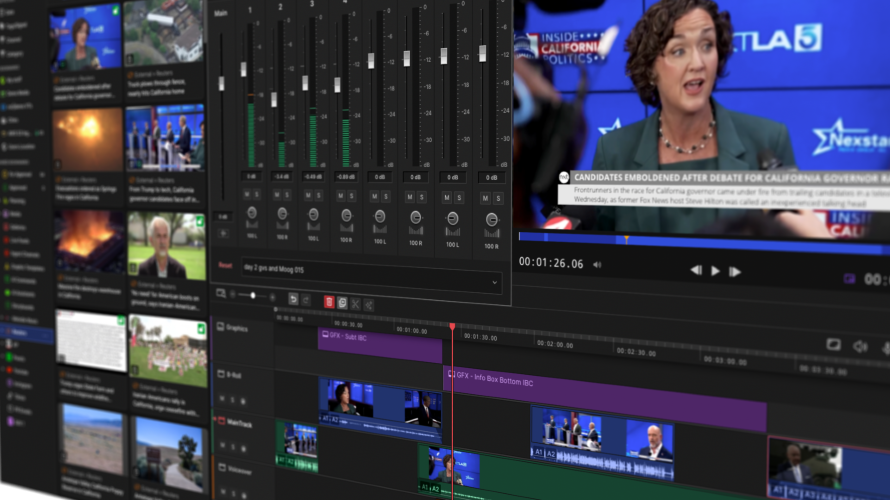Click the copy clip icon beside trash
Screen dimensions: 890x500
click(x=342, y=303)
